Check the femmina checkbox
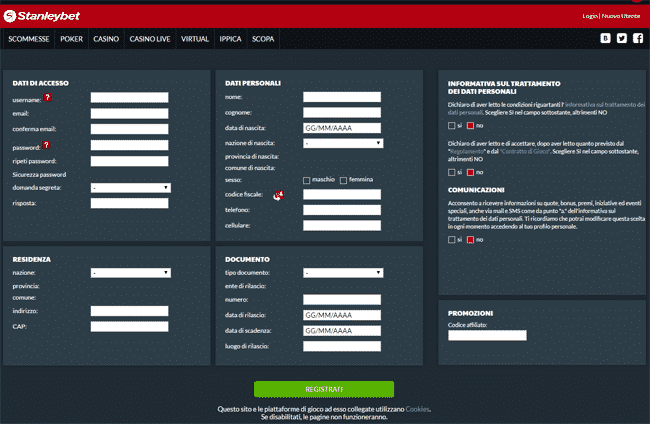 point(343,180)
